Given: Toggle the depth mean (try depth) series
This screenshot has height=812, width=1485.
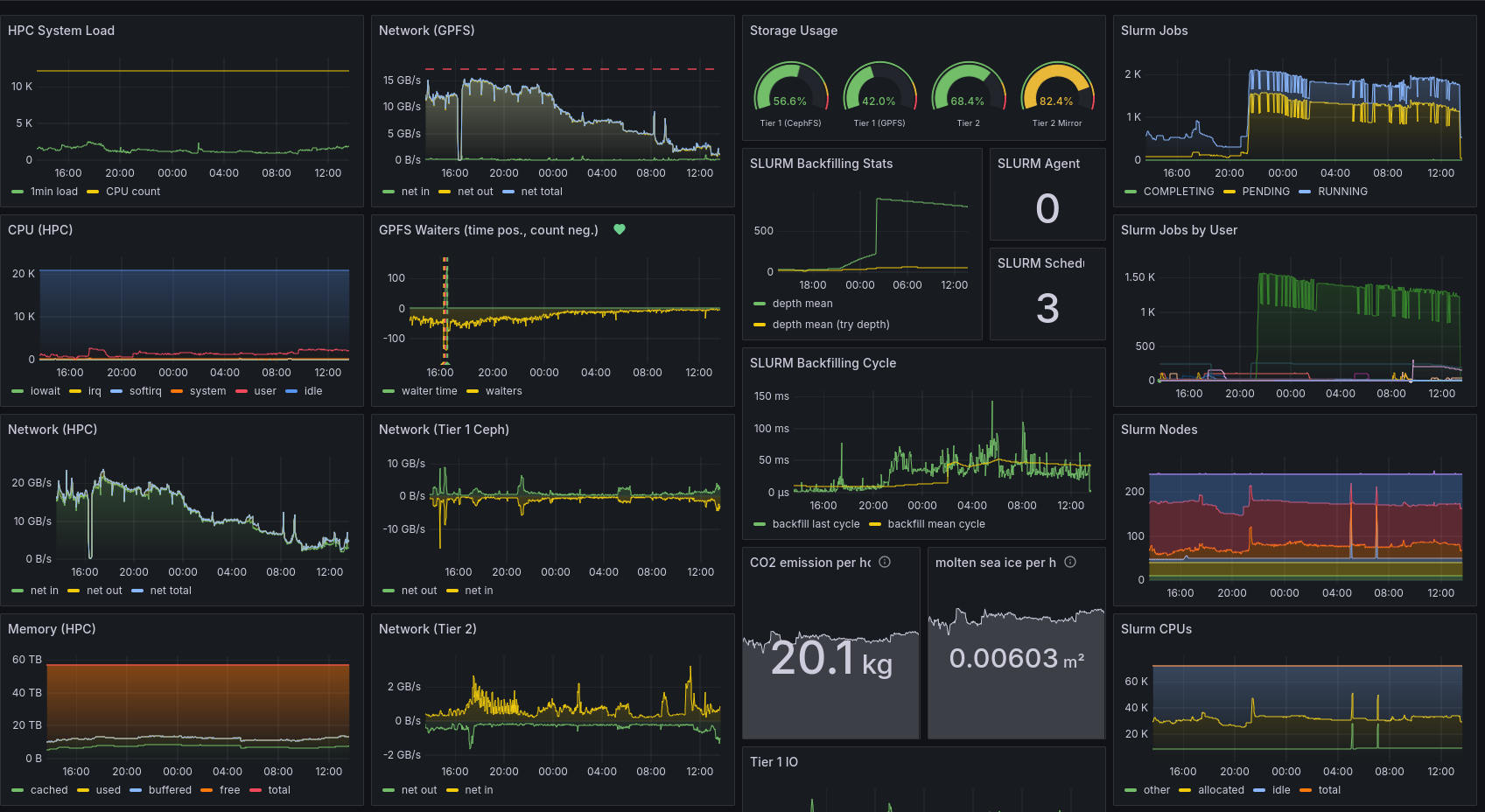Looking at the screenshot, I should pyautogui.click(x=830, y=325).
